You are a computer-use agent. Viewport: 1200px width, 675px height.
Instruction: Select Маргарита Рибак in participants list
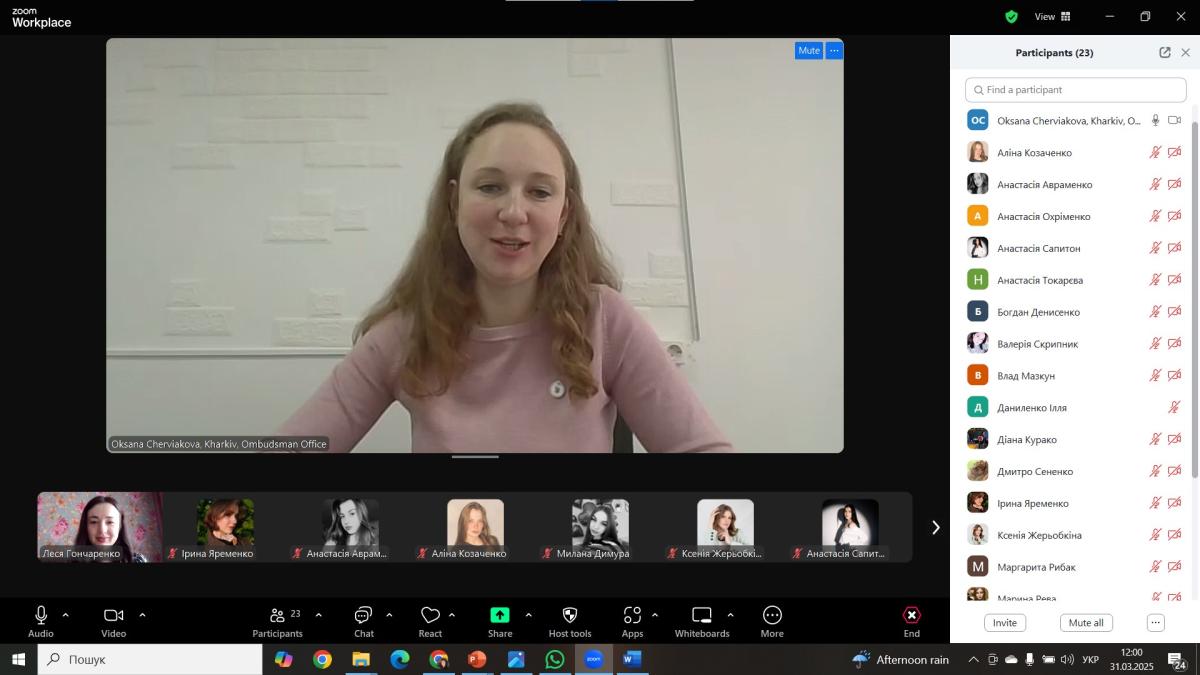(1076, 566)
